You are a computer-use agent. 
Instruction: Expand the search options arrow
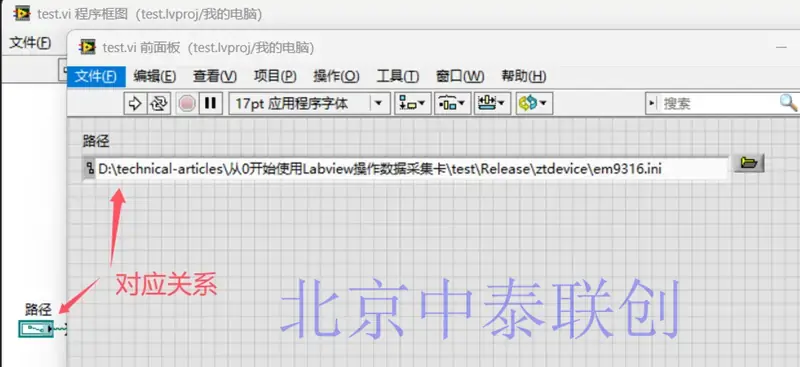(x=652, y=104)
